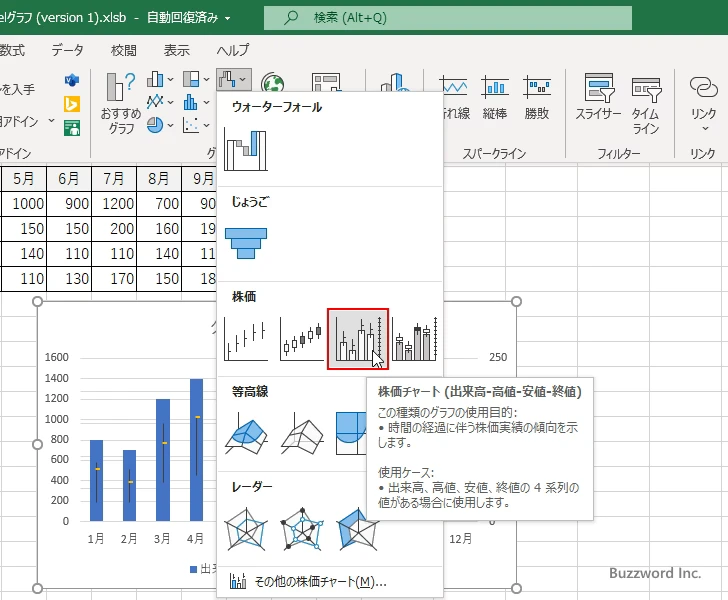Select the cell containing 900
The image size is (728, 600).
click(69, 203)
